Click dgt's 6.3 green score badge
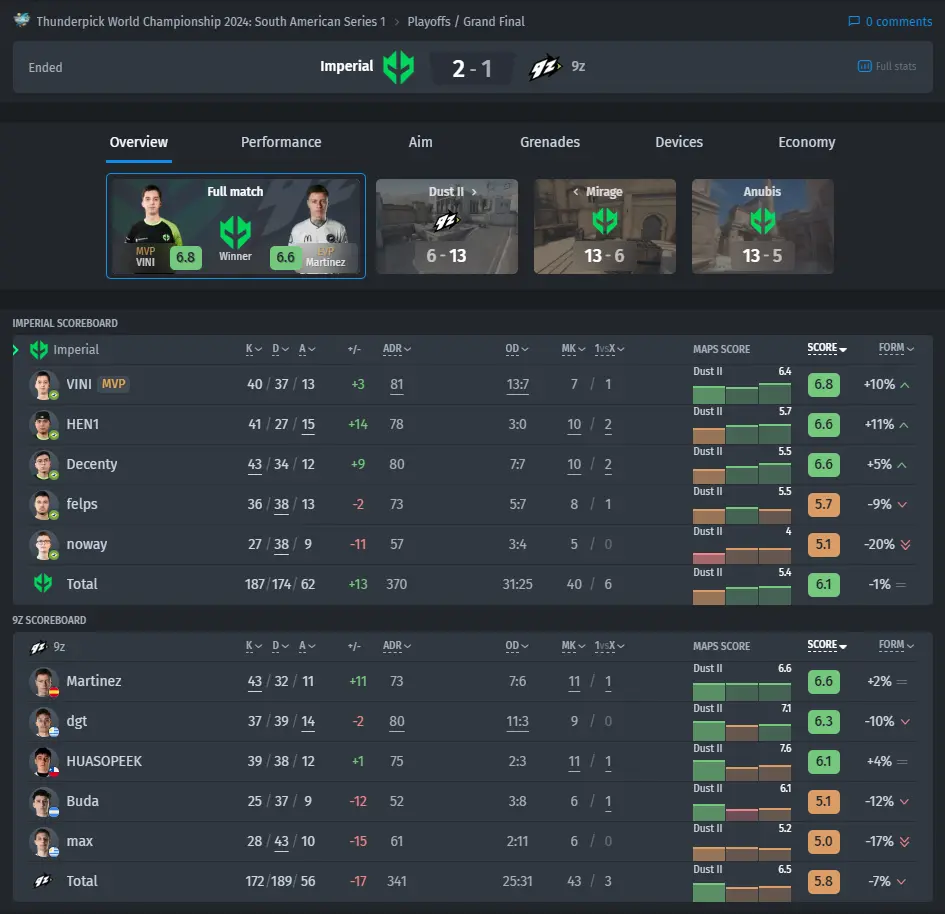This screenshot has height=914, width=945. (x=823, y=721)
